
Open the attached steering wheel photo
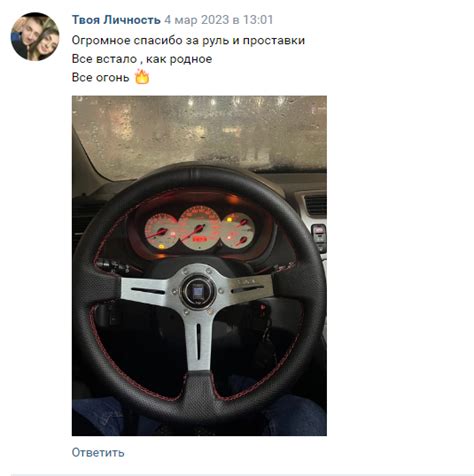(199, 266)
